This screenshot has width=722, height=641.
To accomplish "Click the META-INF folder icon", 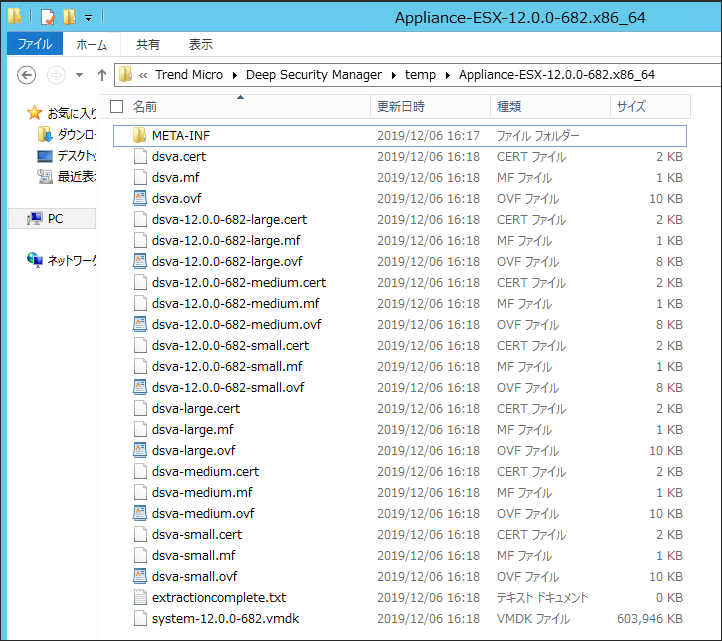I will (140, 135).
